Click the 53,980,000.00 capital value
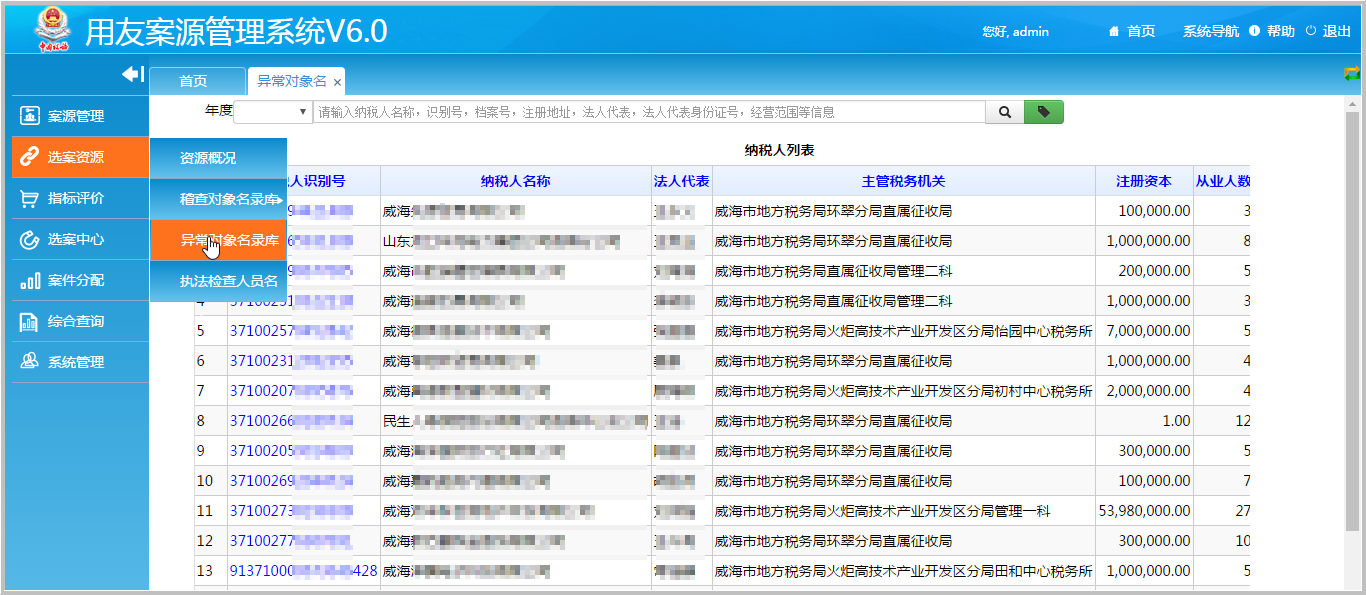This screenshot has width=1366, height=595. click(x=1144, y=511)
